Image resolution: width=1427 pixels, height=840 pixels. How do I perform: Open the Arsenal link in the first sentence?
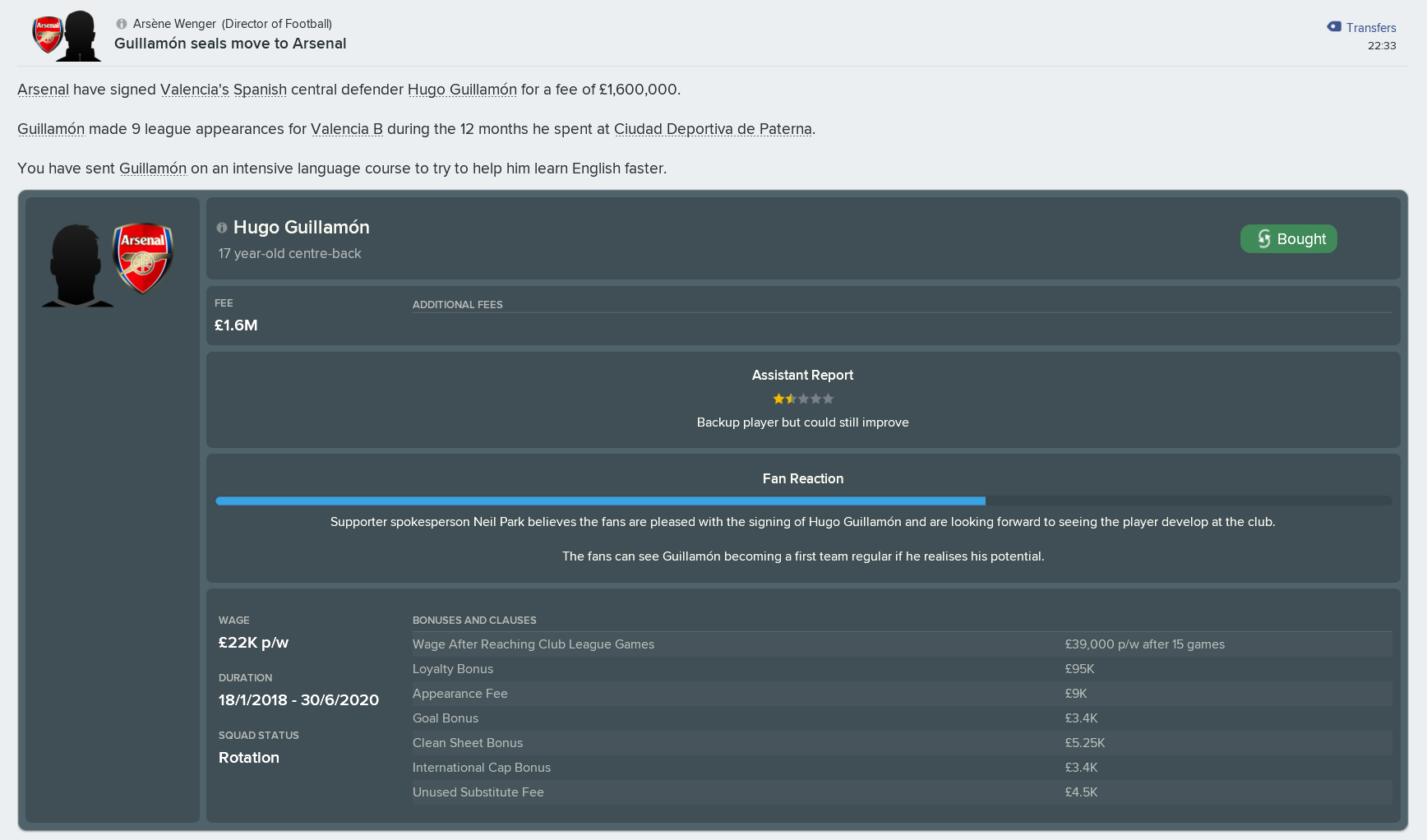[43, 90]
